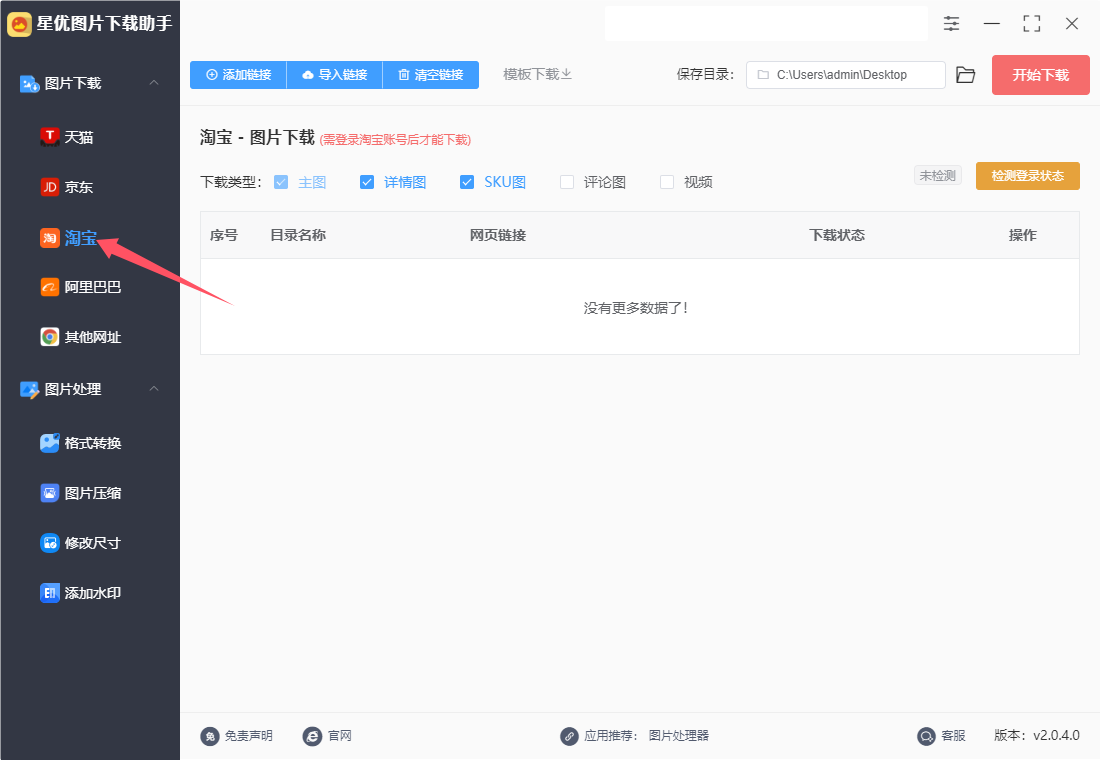Click the app logo icon in title bar
Screen dimensions: 1100x760
tap(20, 24)
